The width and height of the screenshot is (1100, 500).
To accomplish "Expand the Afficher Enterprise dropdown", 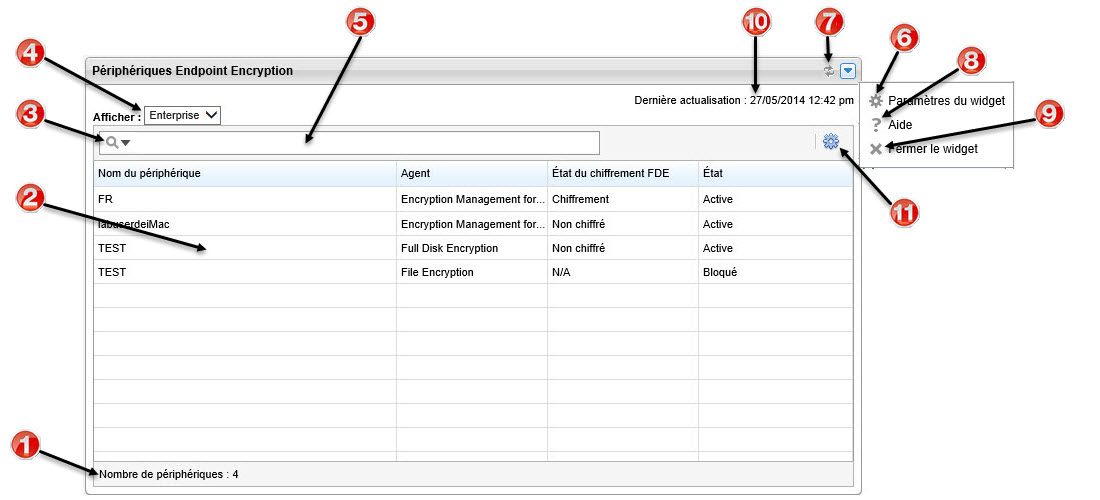I will click(x=182, y=116).
